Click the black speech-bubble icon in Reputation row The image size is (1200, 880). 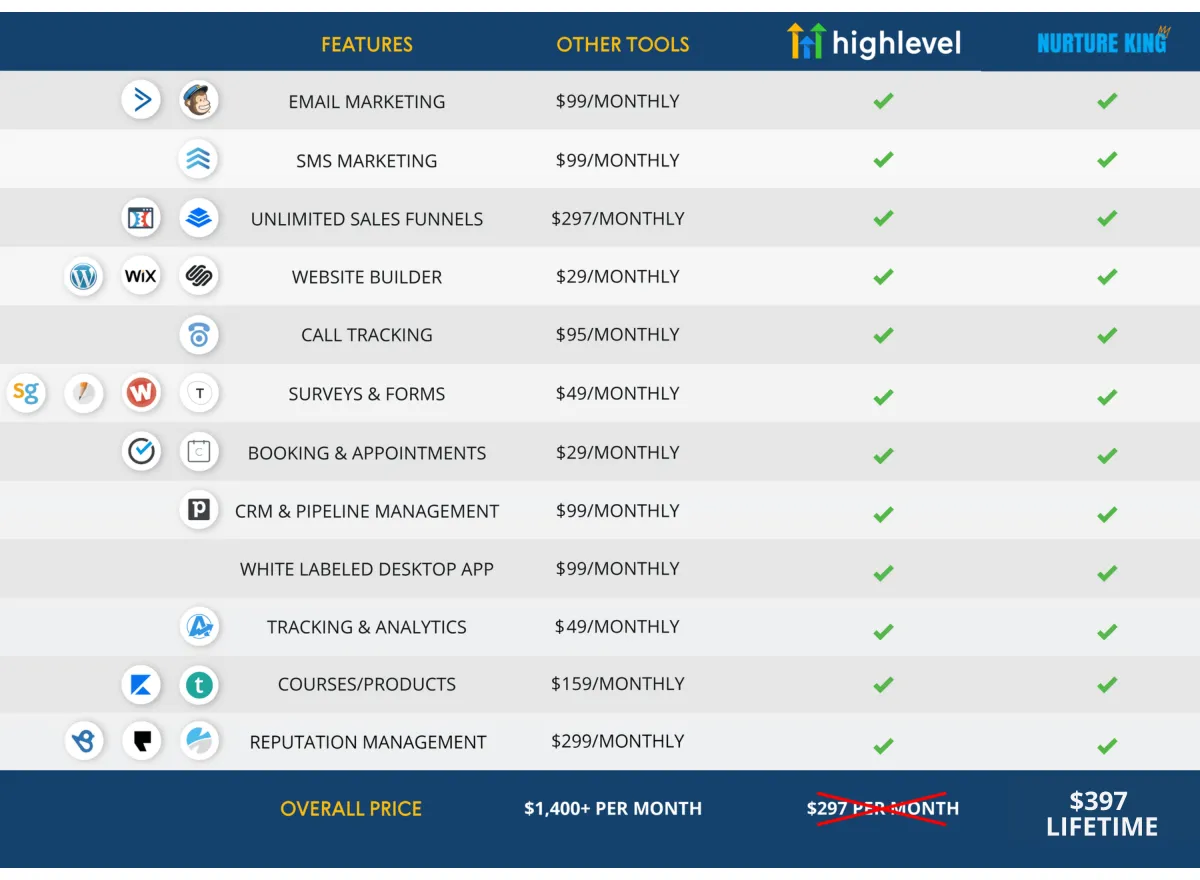(x=141, y=741)
